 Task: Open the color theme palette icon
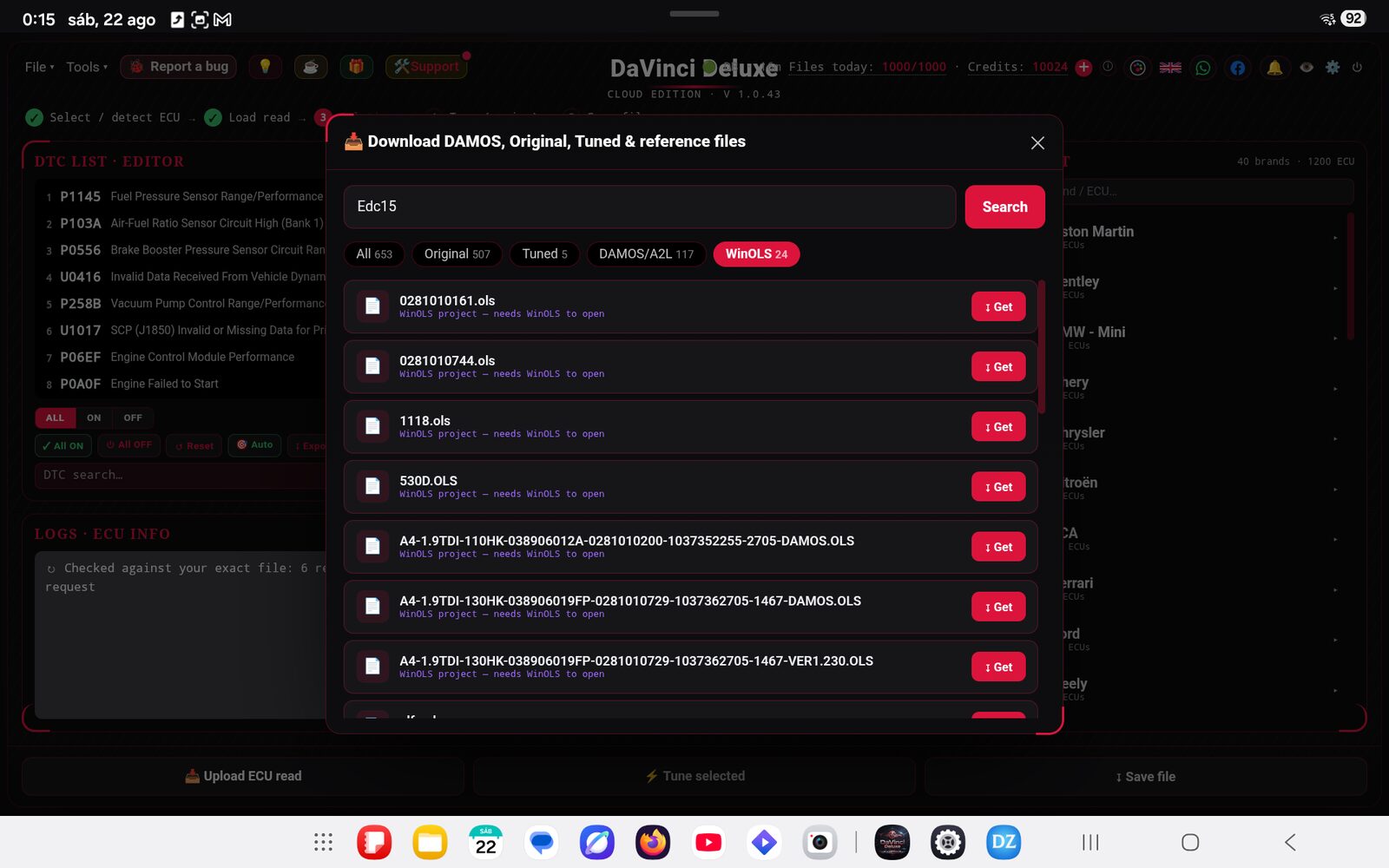[x=1137, y=67]
